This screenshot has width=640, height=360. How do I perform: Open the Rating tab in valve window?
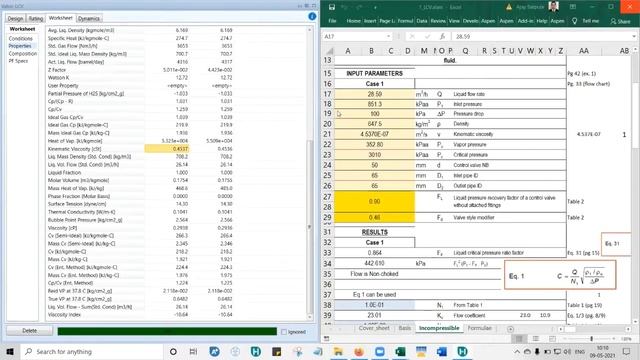click(x=36, y=19)
